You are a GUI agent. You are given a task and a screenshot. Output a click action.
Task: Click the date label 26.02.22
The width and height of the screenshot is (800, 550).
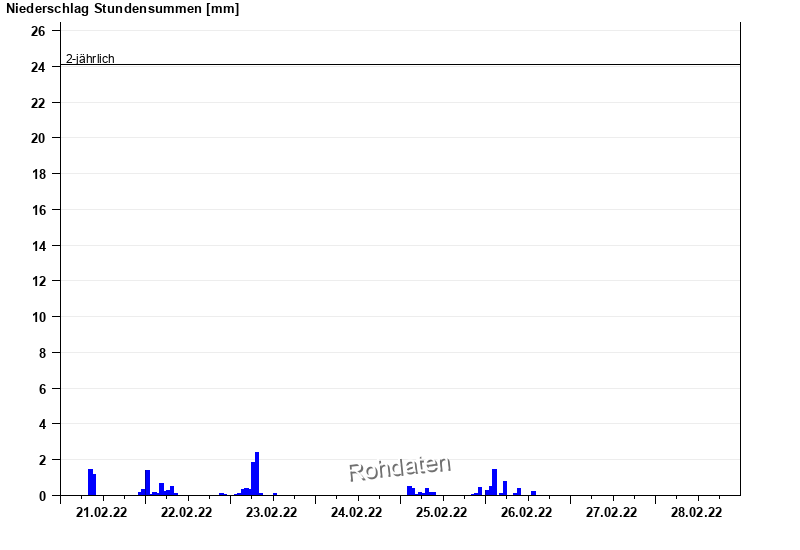(526, 512)
